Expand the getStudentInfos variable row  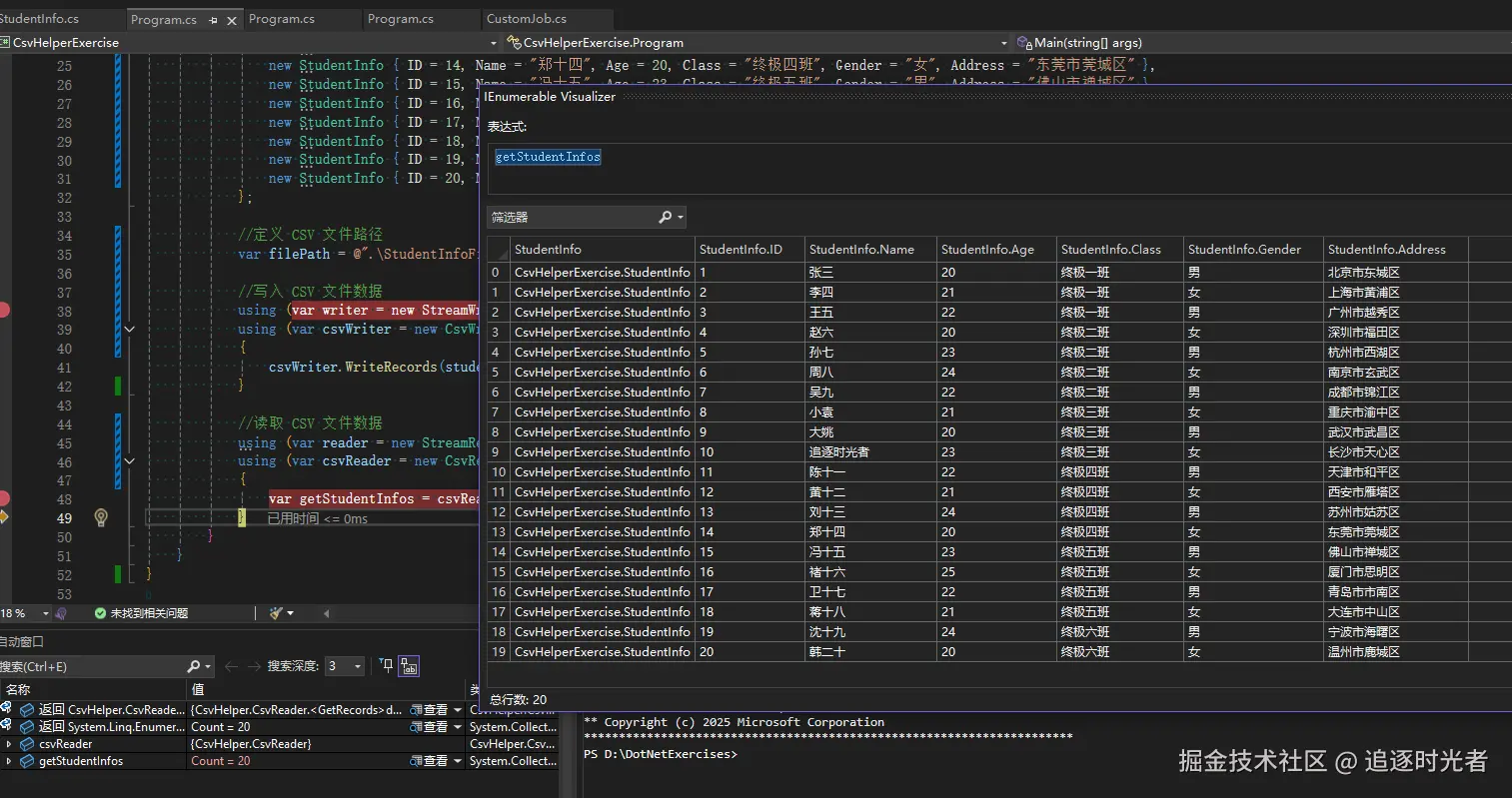click(x=9, y=761)
